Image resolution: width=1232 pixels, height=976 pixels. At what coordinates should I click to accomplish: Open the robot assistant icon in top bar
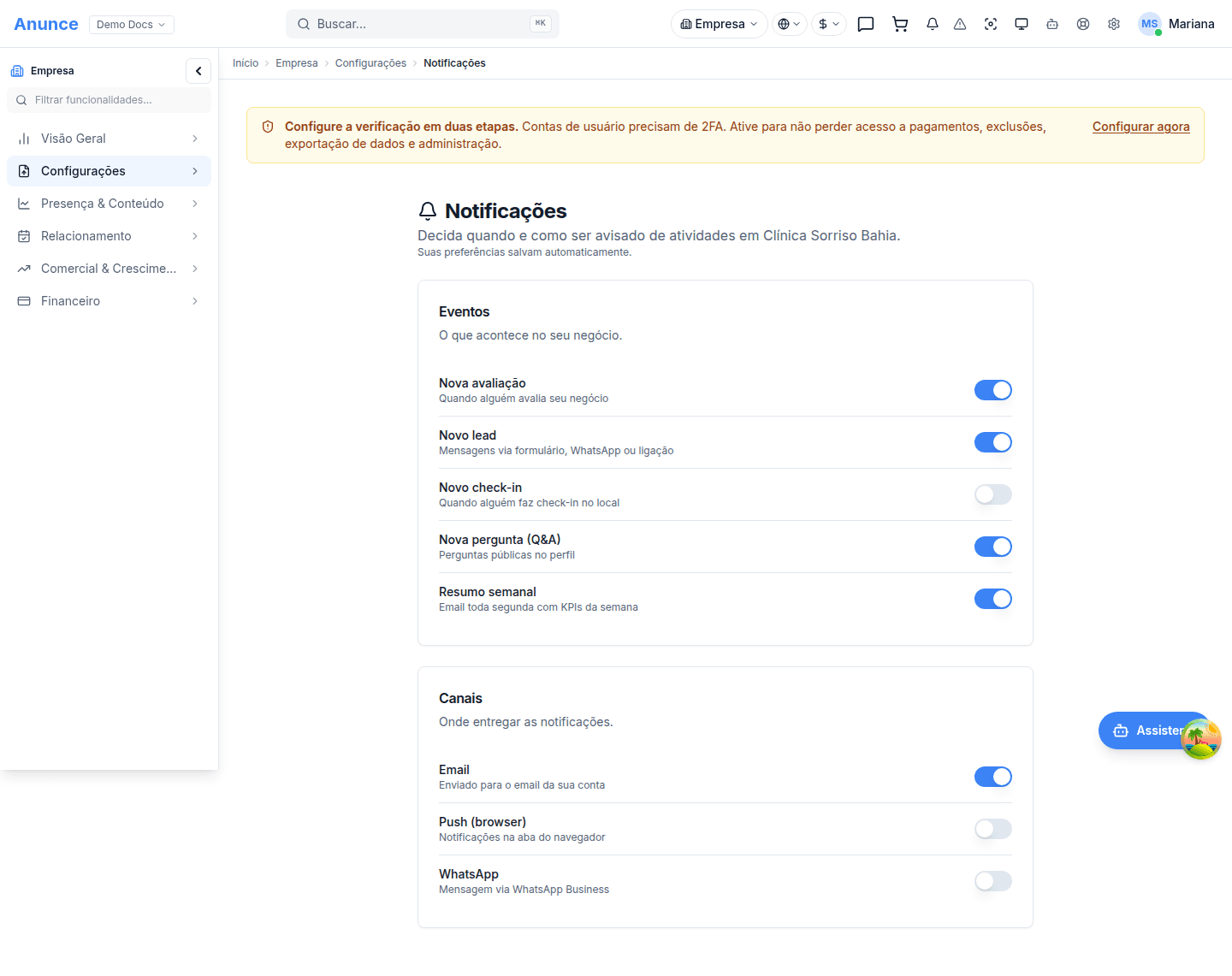1052,24
